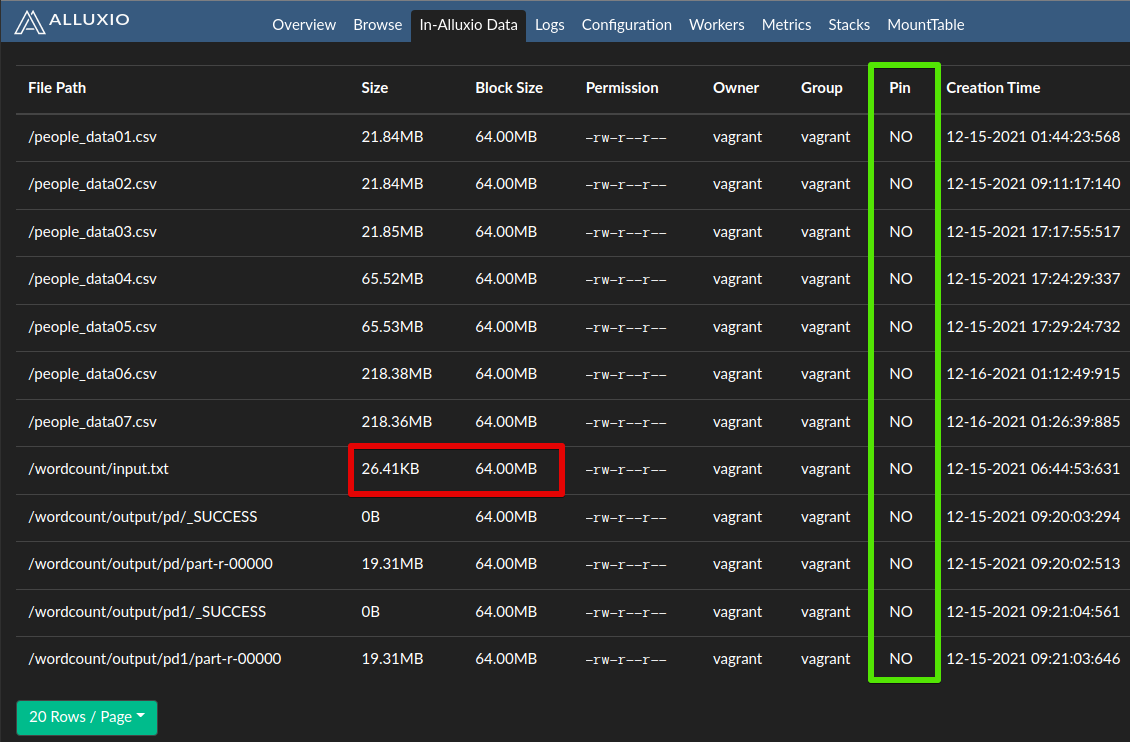Click the 21.85MB size value

(x=392, y=232)
